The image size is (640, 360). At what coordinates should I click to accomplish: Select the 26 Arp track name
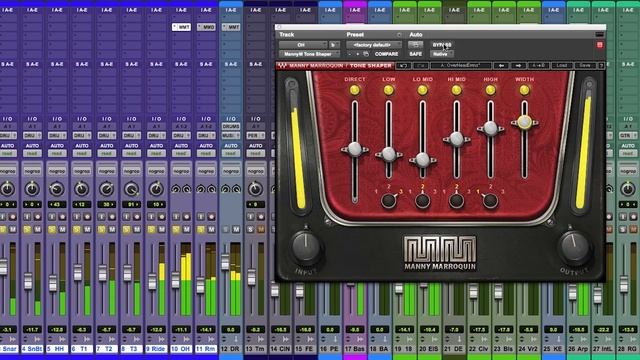click(x=578, y=349)
